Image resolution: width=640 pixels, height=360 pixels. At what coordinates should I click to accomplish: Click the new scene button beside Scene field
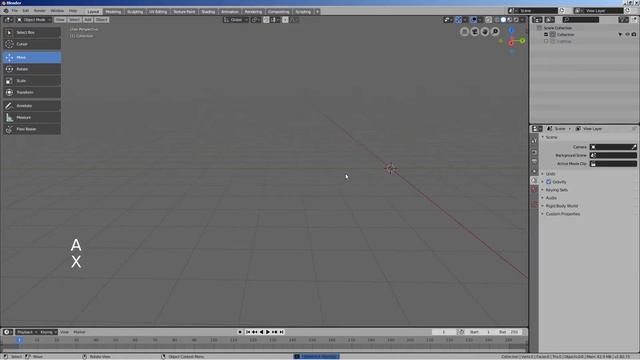tap(562, 11)
